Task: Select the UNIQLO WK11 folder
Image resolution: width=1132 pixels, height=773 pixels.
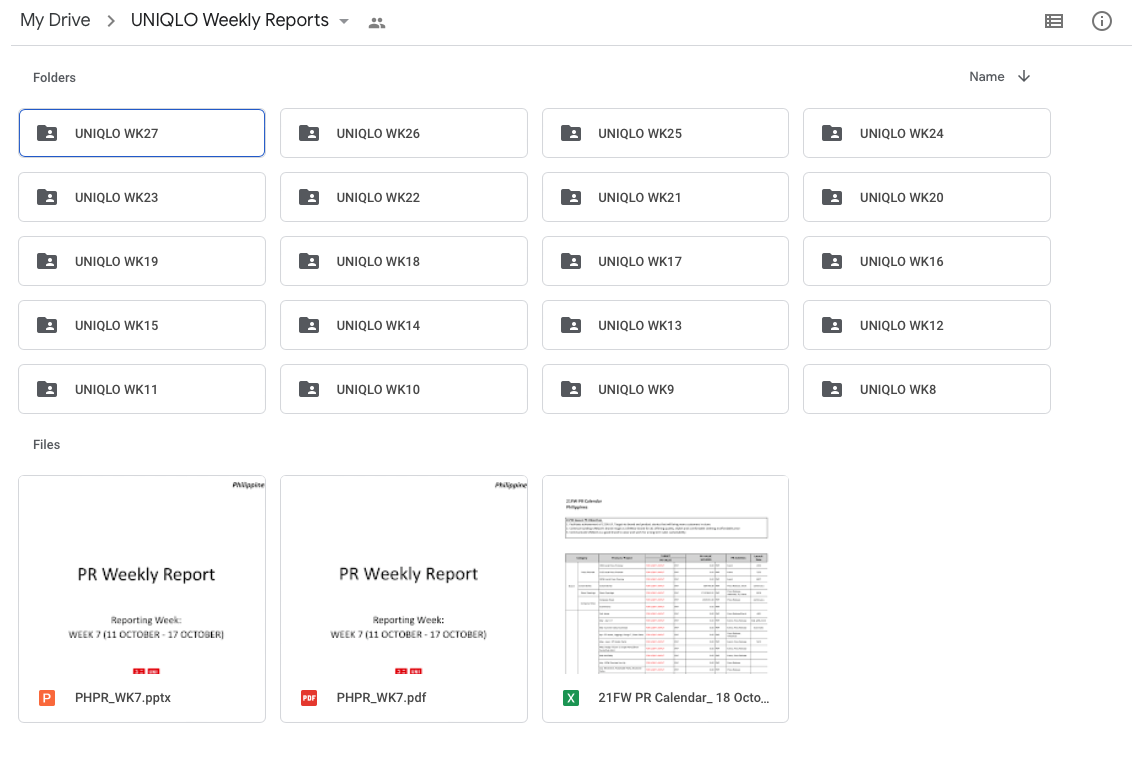Action: click(x=142, y=389)
